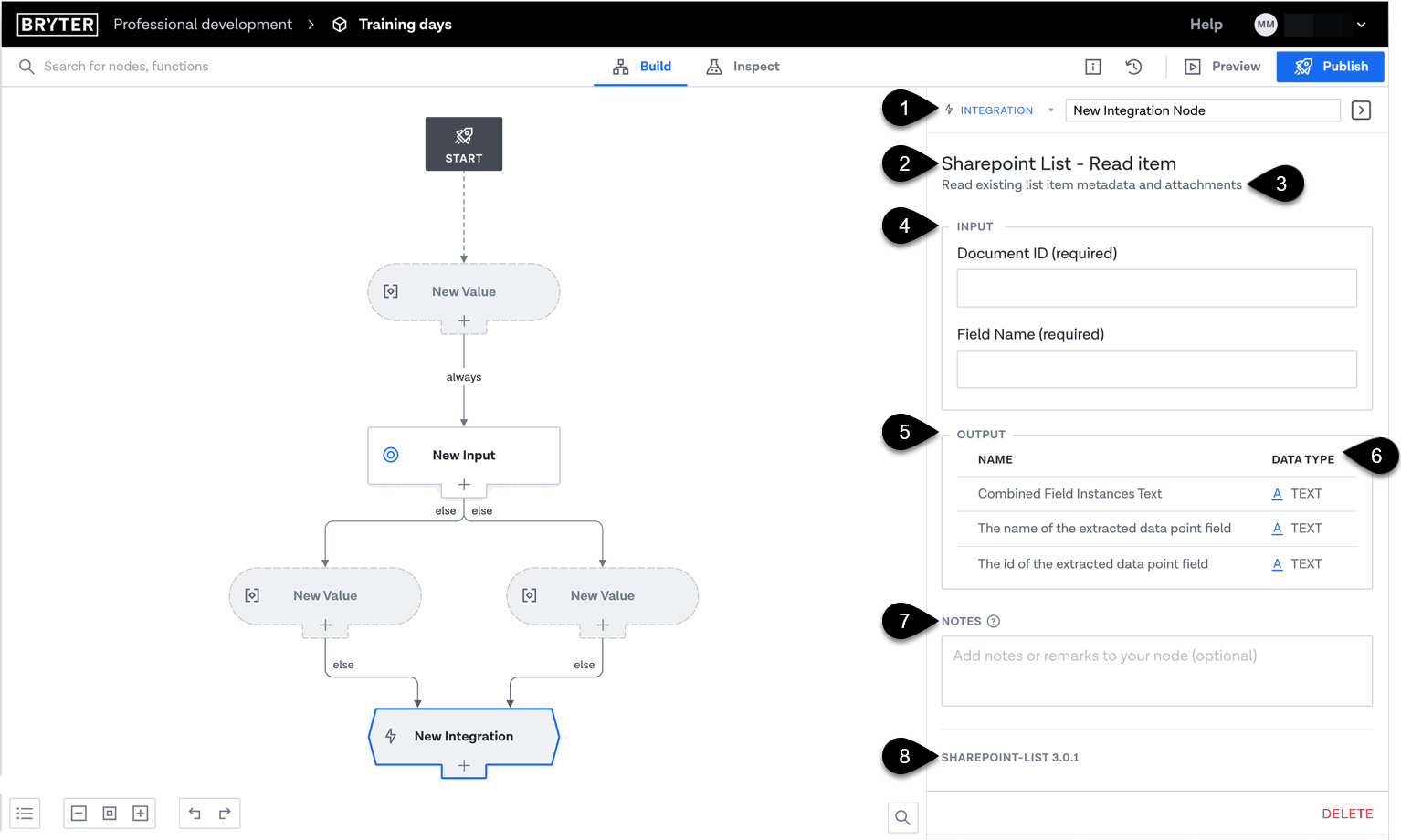The width and height of the screenshot is (1401, 840).
Task: Open the Notes help tooltip icon
Action: (994, 622)
